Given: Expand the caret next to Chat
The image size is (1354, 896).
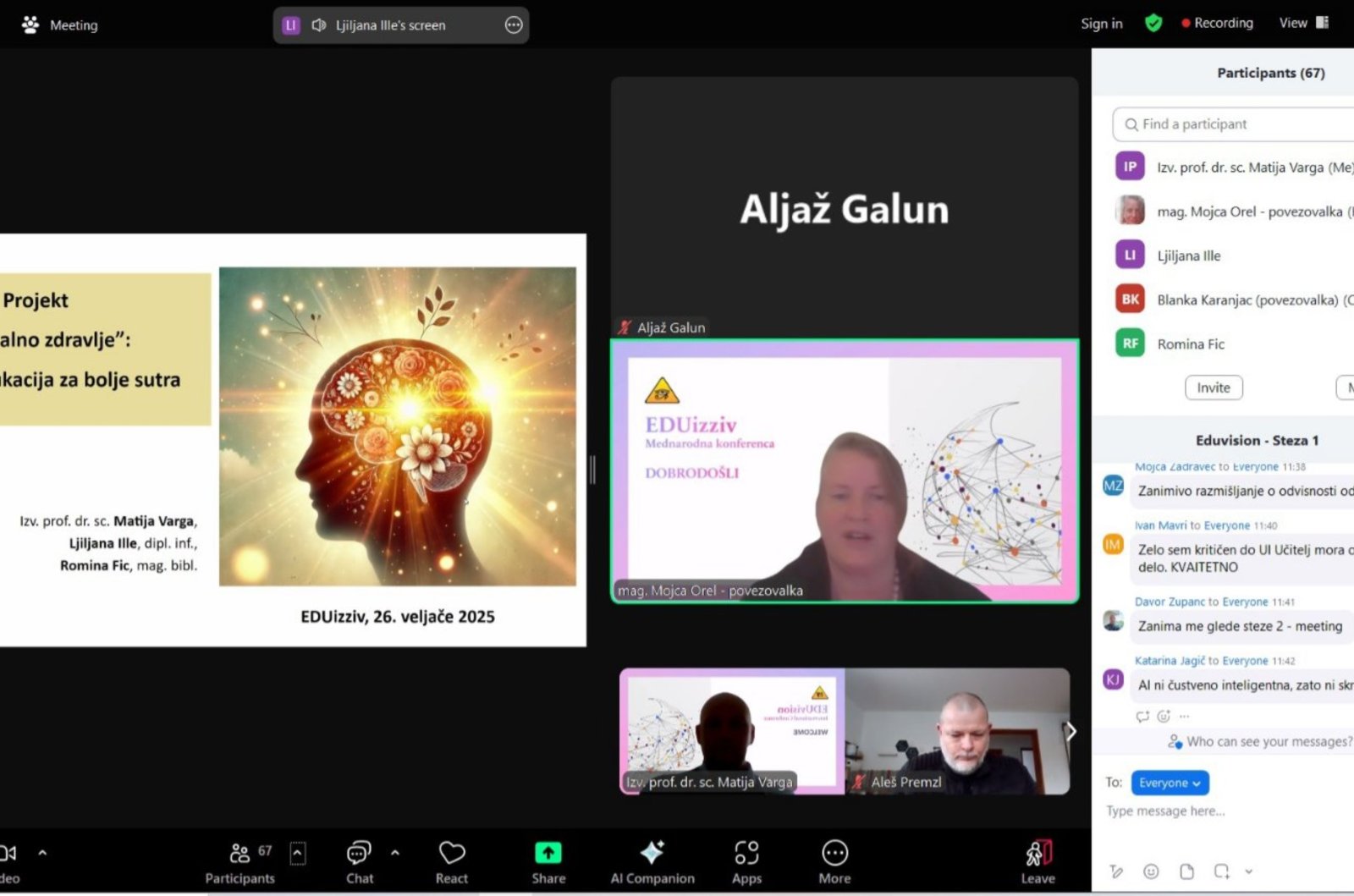Looking at the screenshot, I should pyautogui.click(x=395, y=853).
